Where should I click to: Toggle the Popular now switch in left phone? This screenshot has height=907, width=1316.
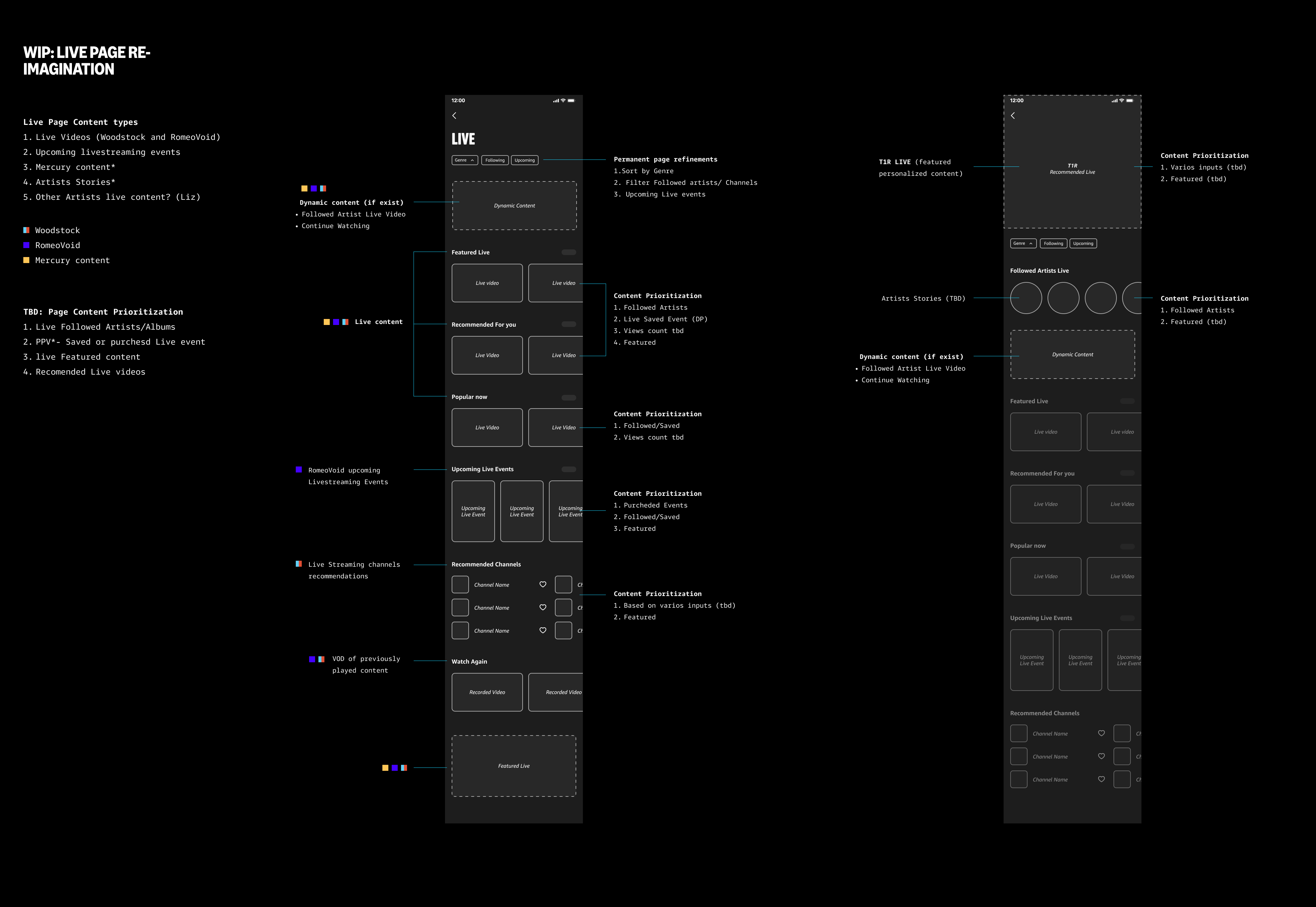(569, 397)
